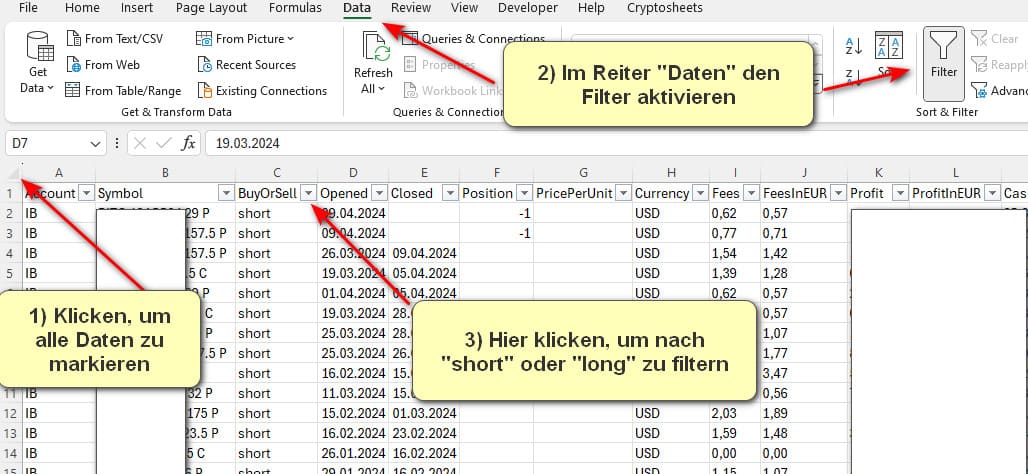Image resolution: width=1028 pixels, height=474 pixels.
Task: Click FeesInEUR cell 1,89
Action: click(x=804, y=414)
